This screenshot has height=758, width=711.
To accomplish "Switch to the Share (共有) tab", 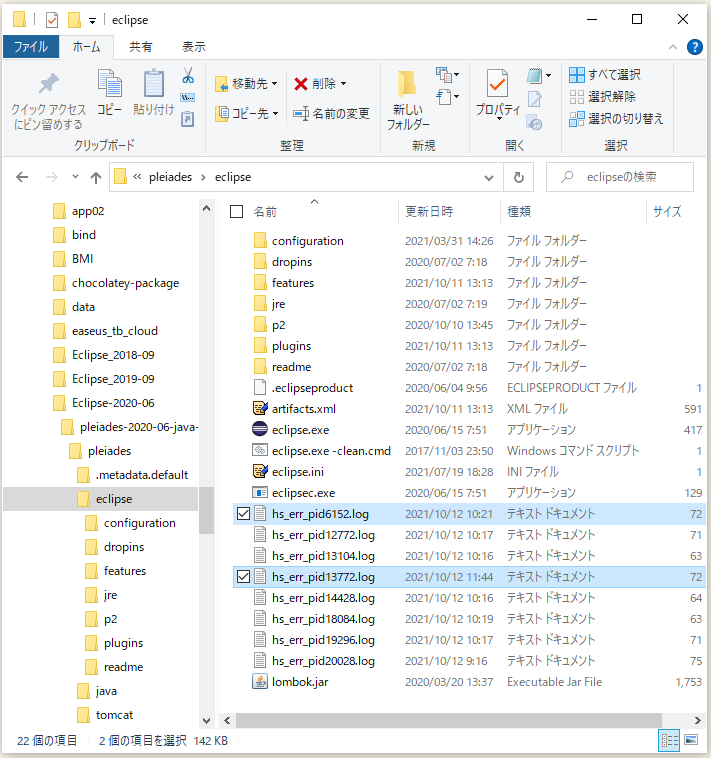I will click(x=141, y=47).
